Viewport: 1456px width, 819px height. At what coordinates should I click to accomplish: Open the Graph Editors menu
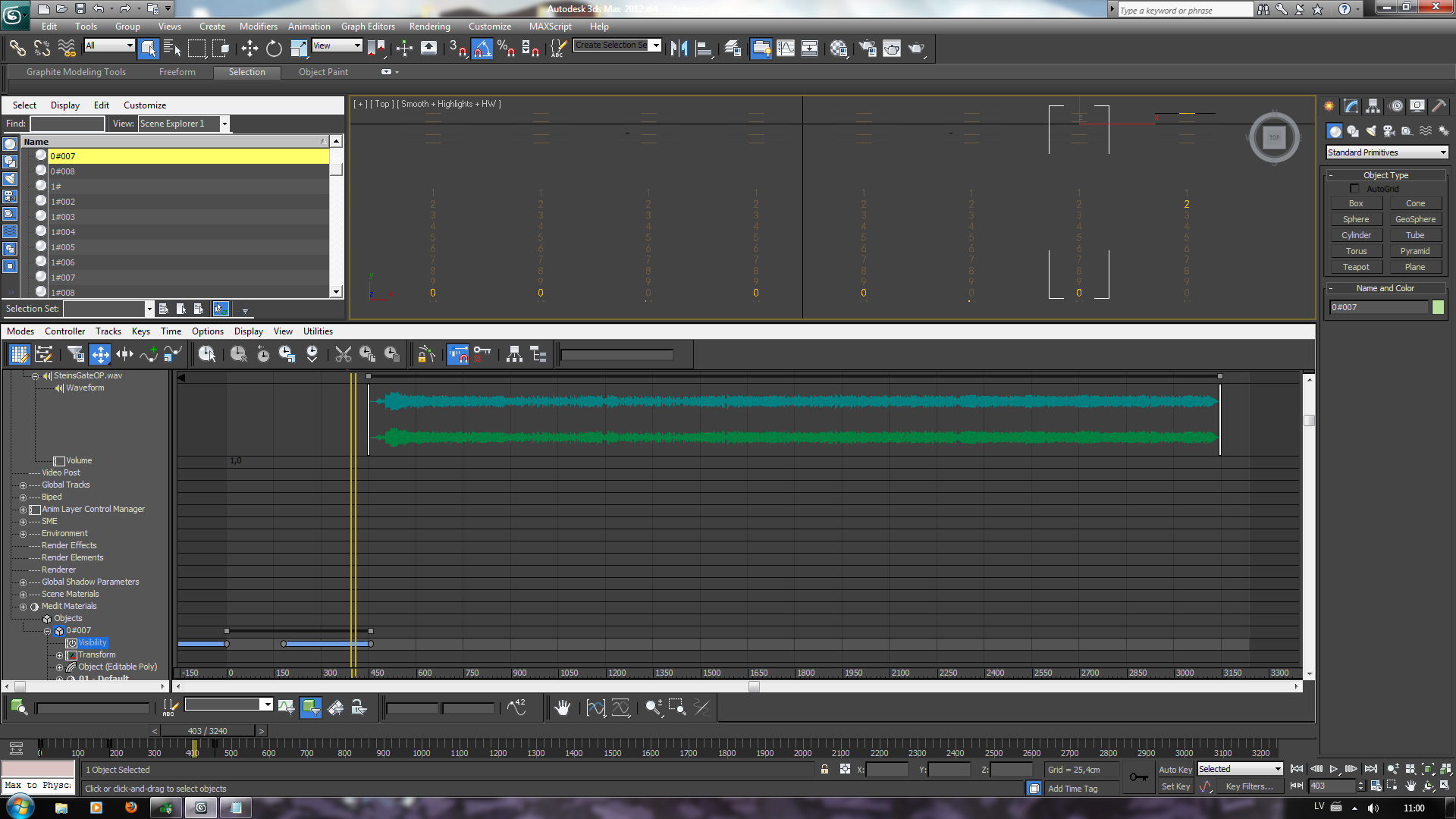(x=368, y=27)
